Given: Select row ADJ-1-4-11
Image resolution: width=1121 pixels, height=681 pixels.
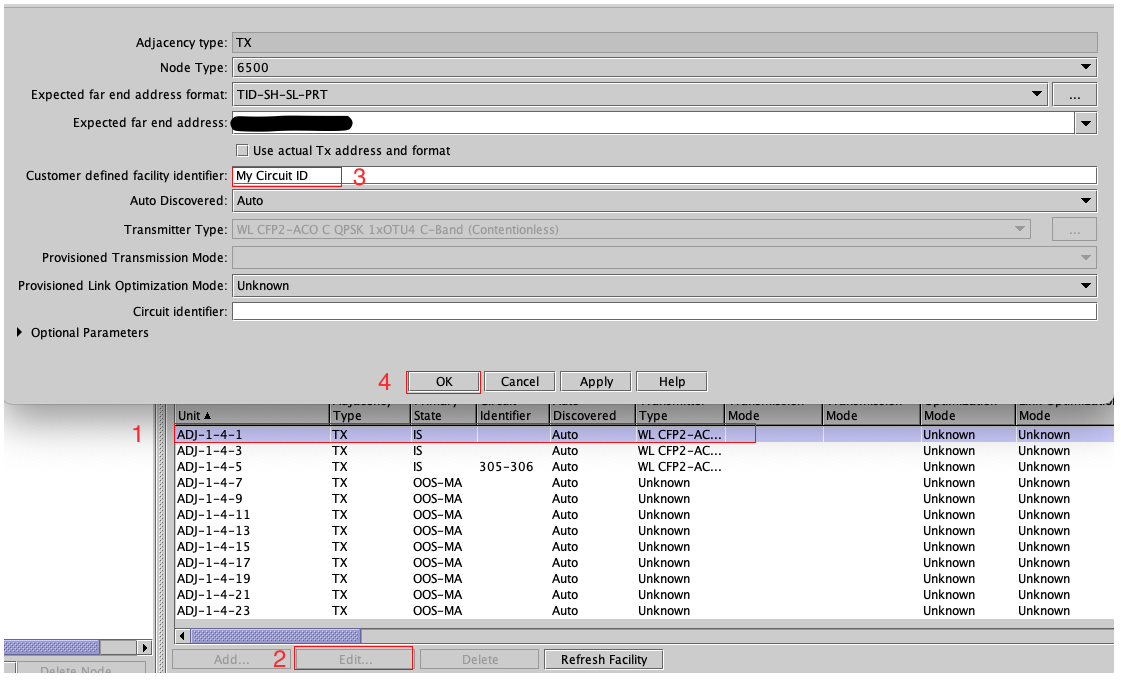Looking at the screenshot, I should click(643, 515).
